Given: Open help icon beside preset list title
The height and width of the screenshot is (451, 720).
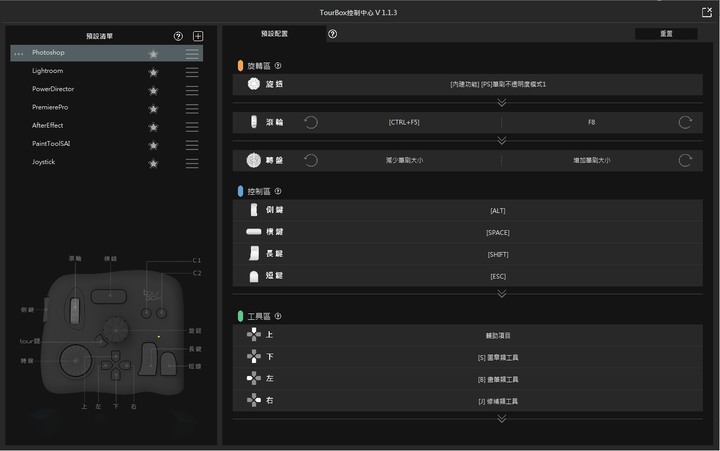Looking at the screenshot, I should (x=178, y=36).
